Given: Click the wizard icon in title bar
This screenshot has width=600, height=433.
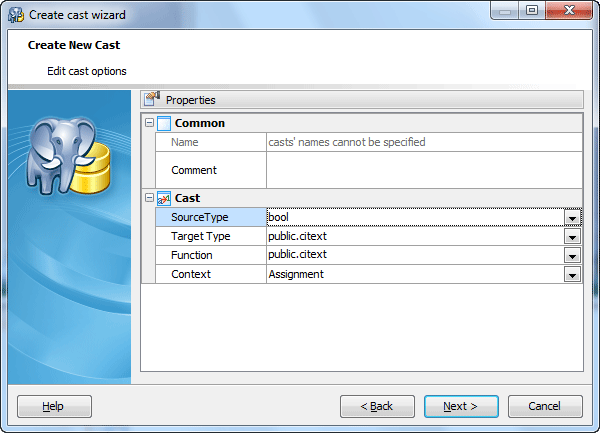Looking at the screenshot, I should (15, 12).
